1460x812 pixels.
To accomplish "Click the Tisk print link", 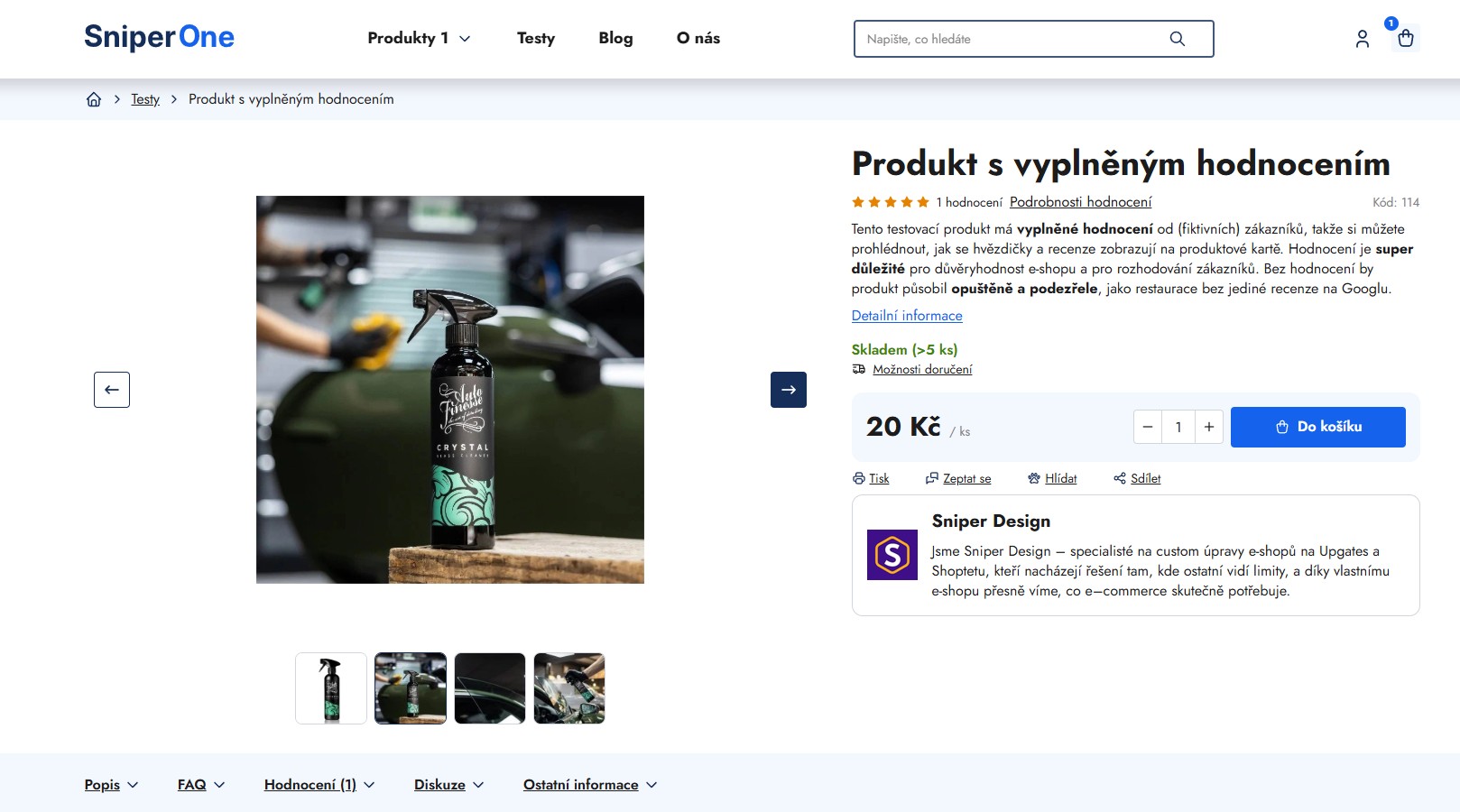I will coord(871,478).
